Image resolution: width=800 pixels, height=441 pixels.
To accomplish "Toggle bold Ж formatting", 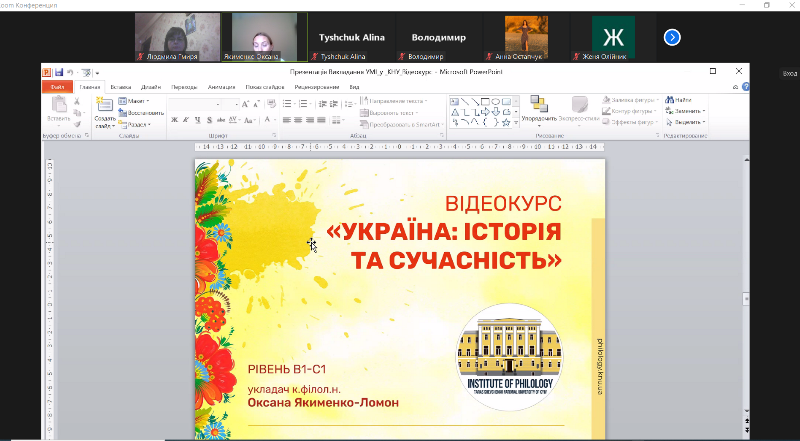I will point(173,120).
